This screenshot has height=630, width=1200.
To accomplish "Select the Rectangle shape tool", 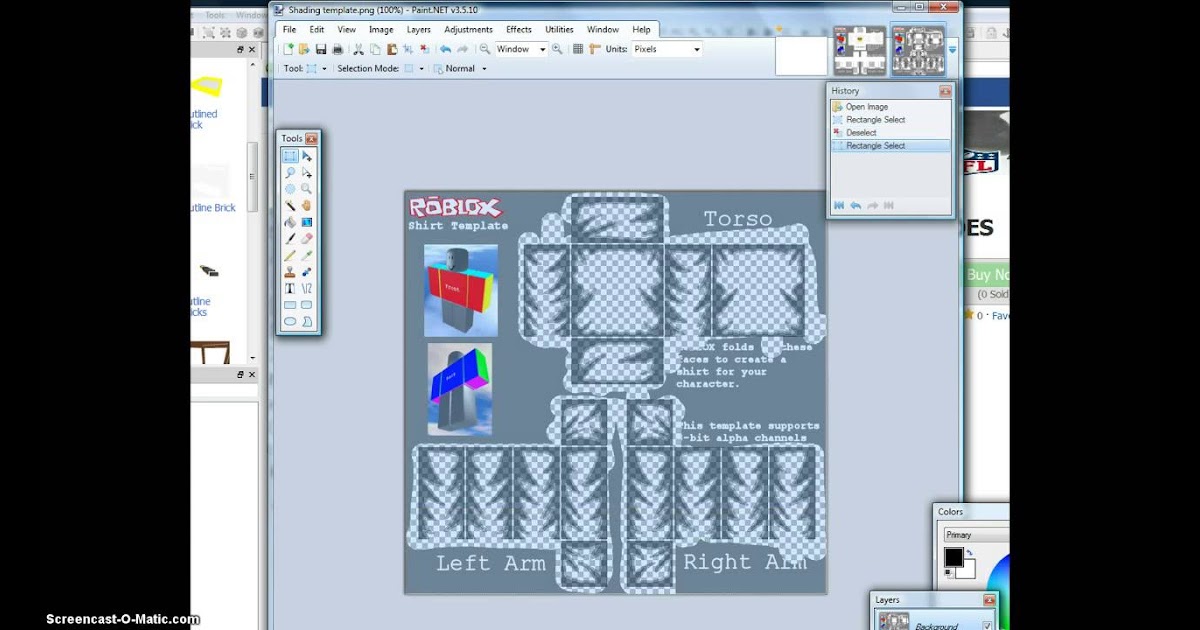I will point(290,305).
